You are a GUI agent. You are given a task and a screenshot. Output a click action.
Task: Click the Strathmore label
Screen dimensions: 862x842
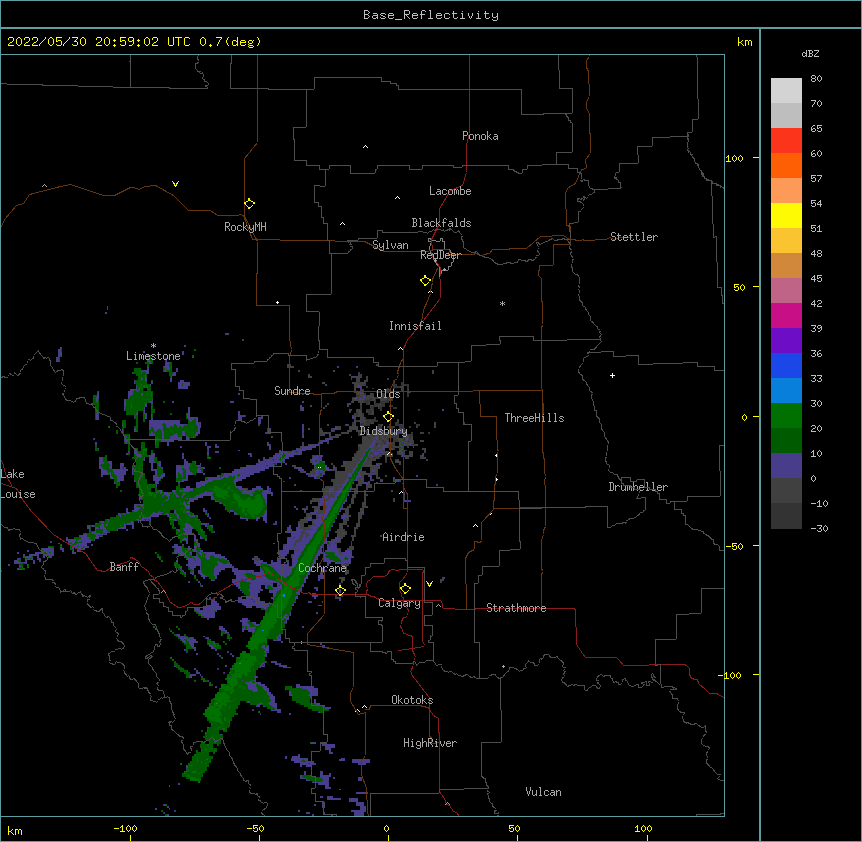point(516,608)
